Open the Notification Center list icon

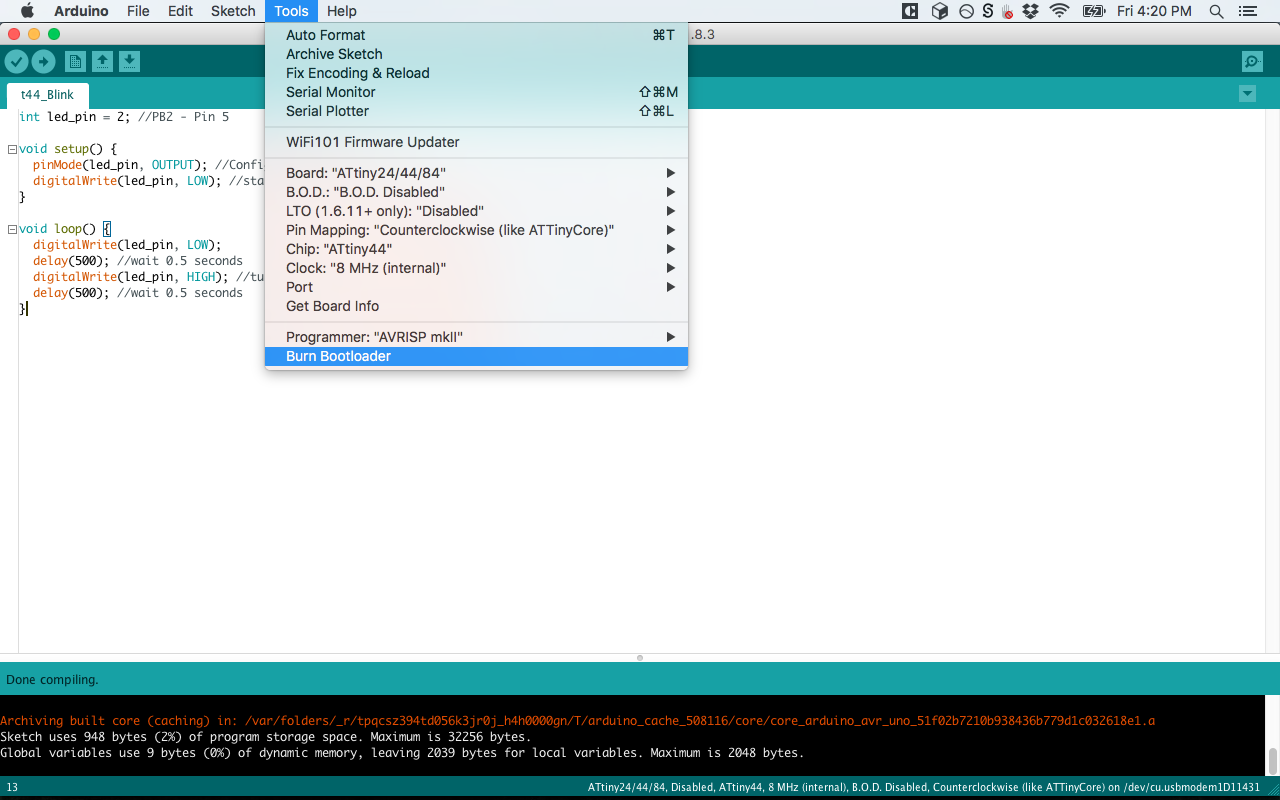(x=1247, y=11)
